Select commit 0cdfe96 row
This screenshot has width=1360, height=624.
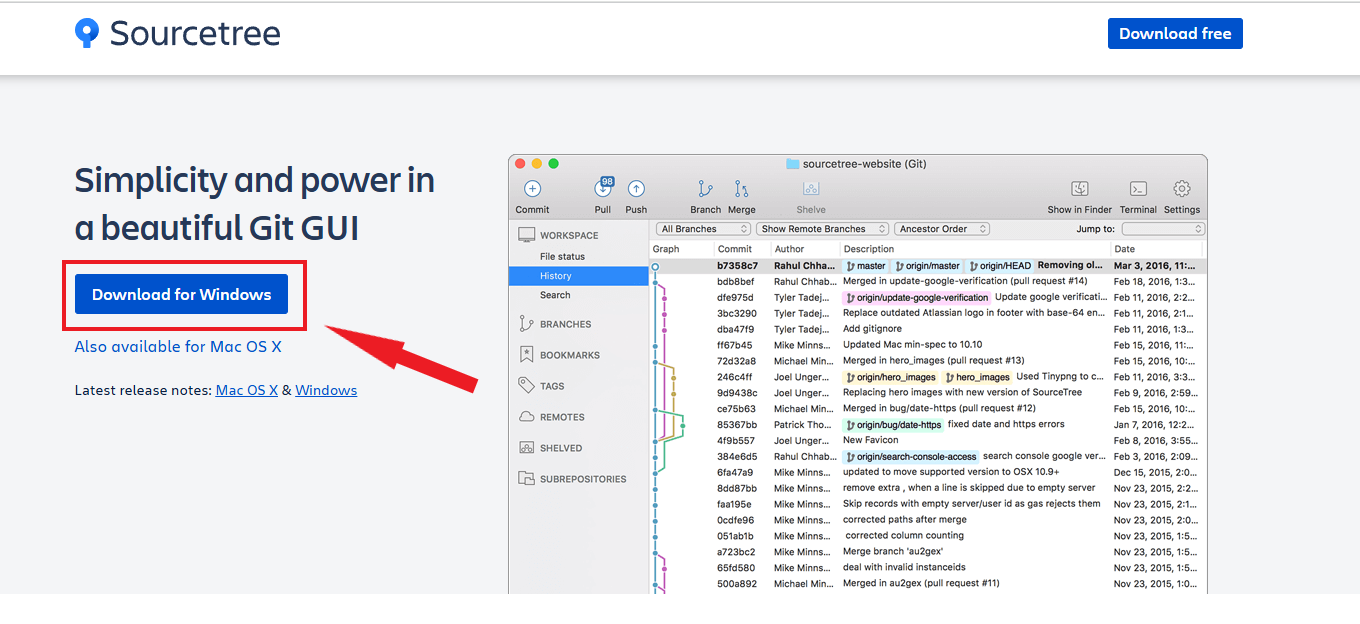[928, 520]
